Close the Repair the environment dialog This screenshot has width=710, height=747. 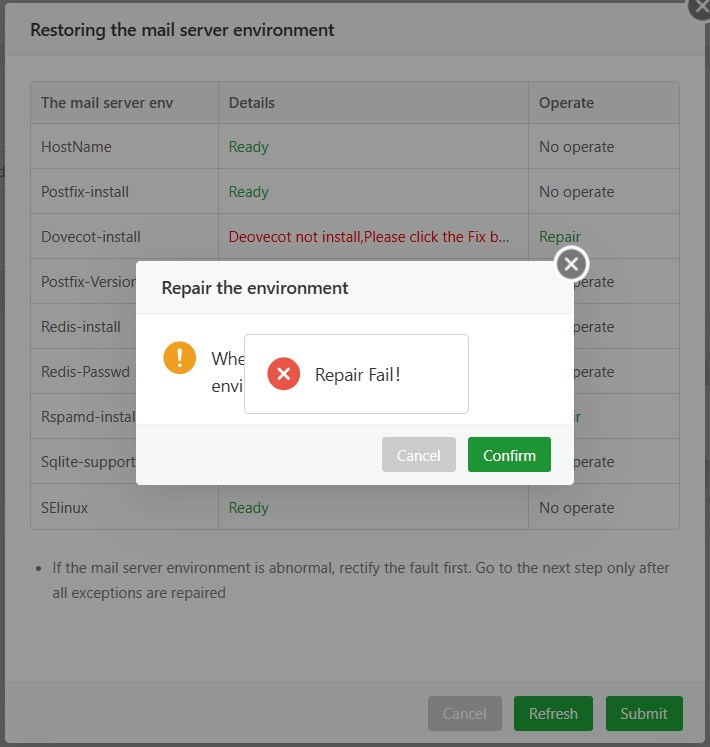(571, 264)
